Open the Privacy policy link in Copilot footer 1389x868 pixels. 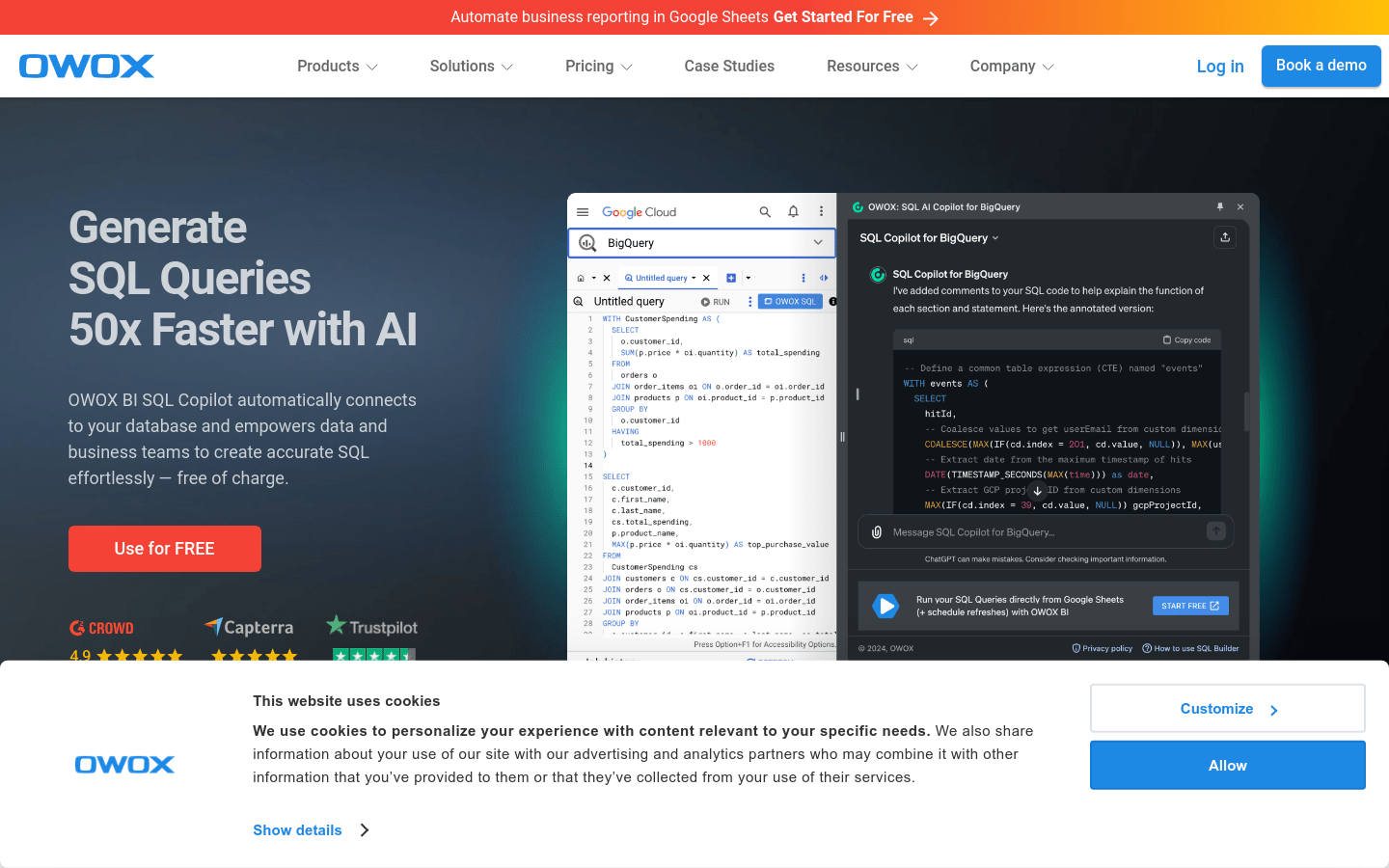(1103, 648)
